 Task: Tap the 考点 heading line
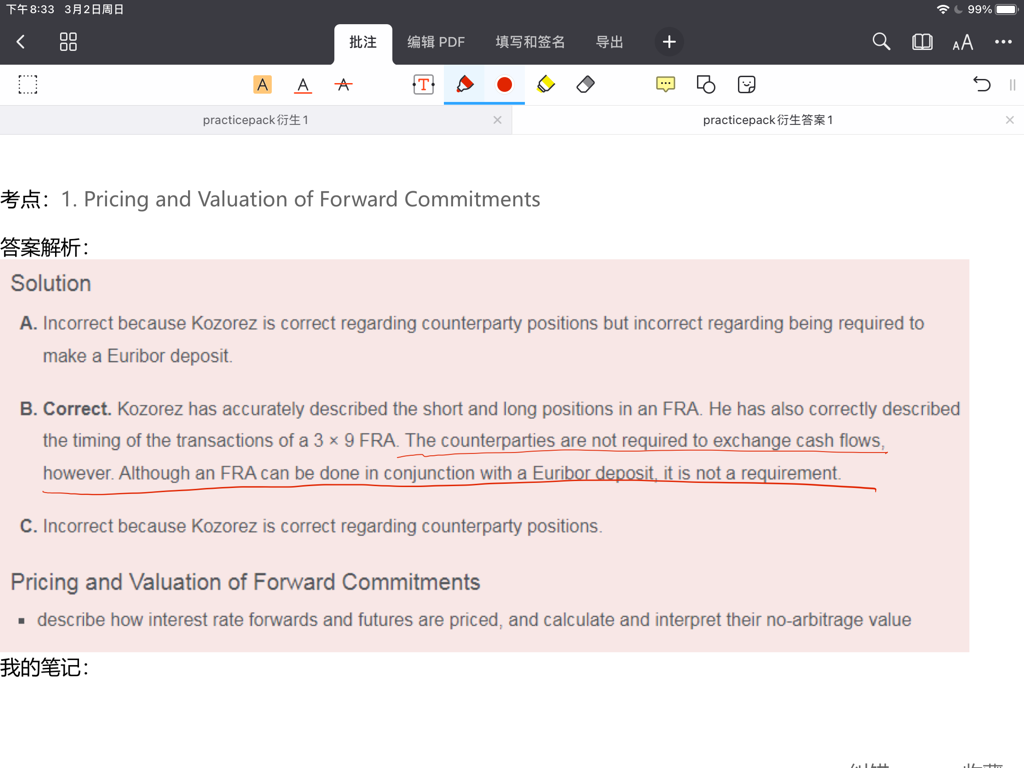pyautogui.click(x=270, y=199)
